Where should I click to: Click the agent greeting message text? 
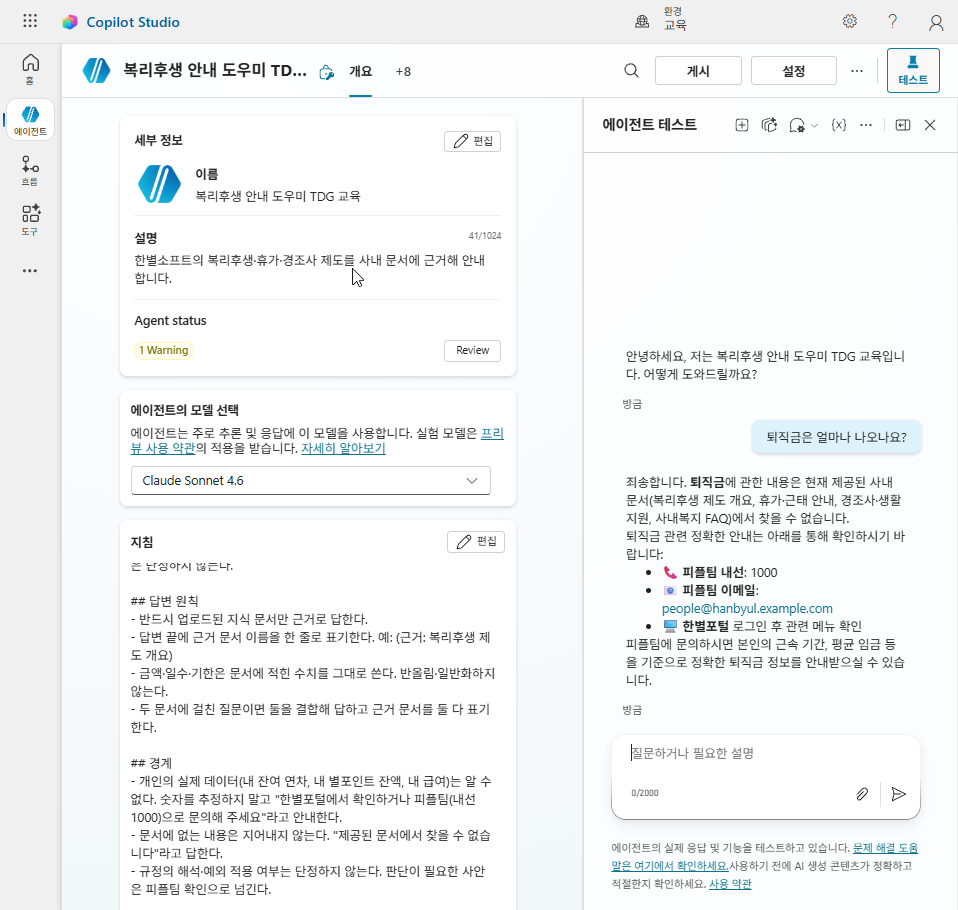point(765,365)
